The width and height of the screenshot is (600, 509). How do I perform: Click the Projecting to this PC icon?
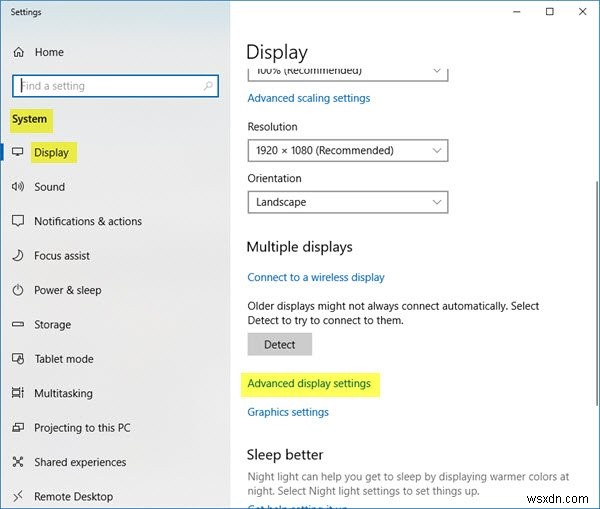(x=18, y=427)
